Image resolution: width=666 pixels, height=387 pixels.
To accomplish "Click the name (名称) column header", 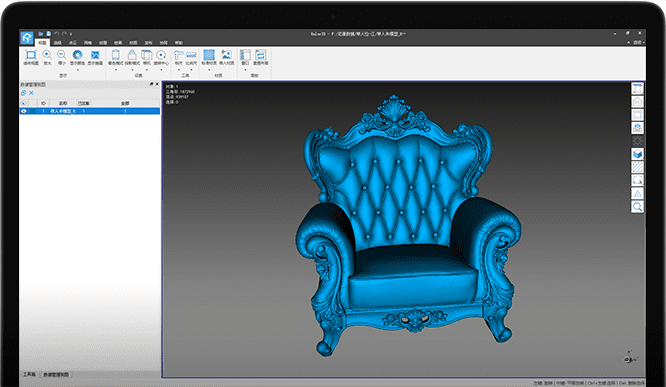I will (63, 103).
